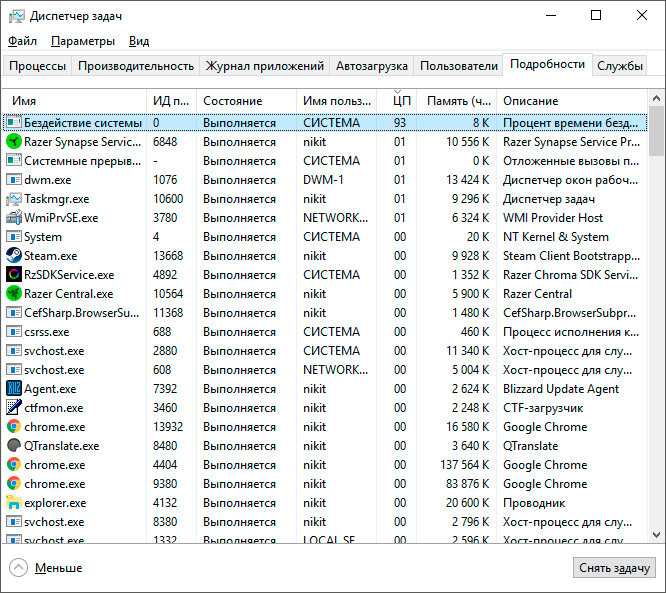Select the explorer.exe process name
The height and width of the screenshot is (593, 666).
(55, 503)
